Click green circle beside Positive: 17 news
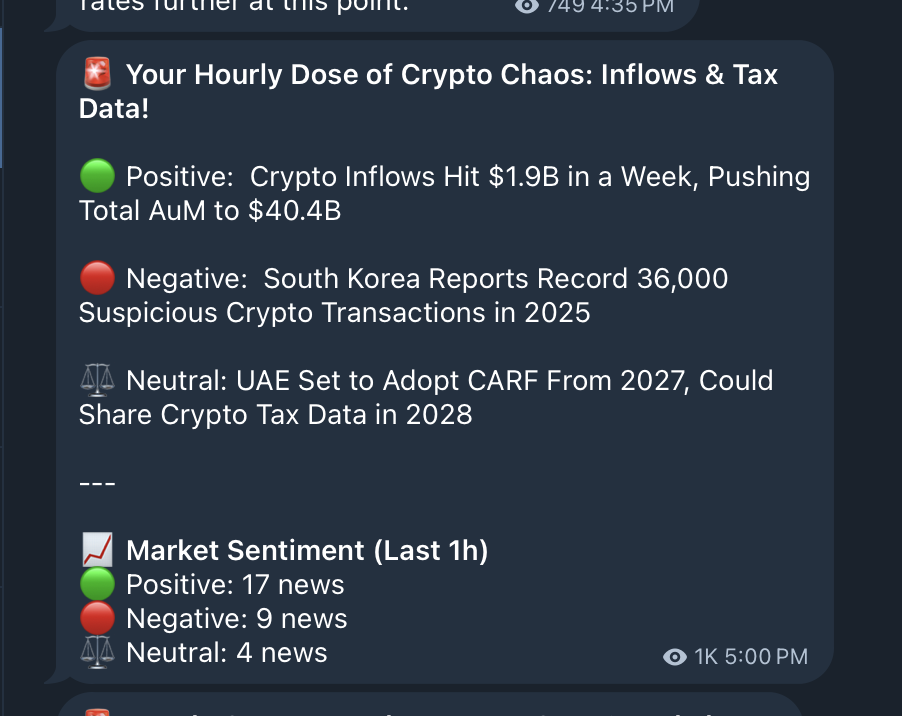This screenshot has height=716, width=902. click(97, 585)
